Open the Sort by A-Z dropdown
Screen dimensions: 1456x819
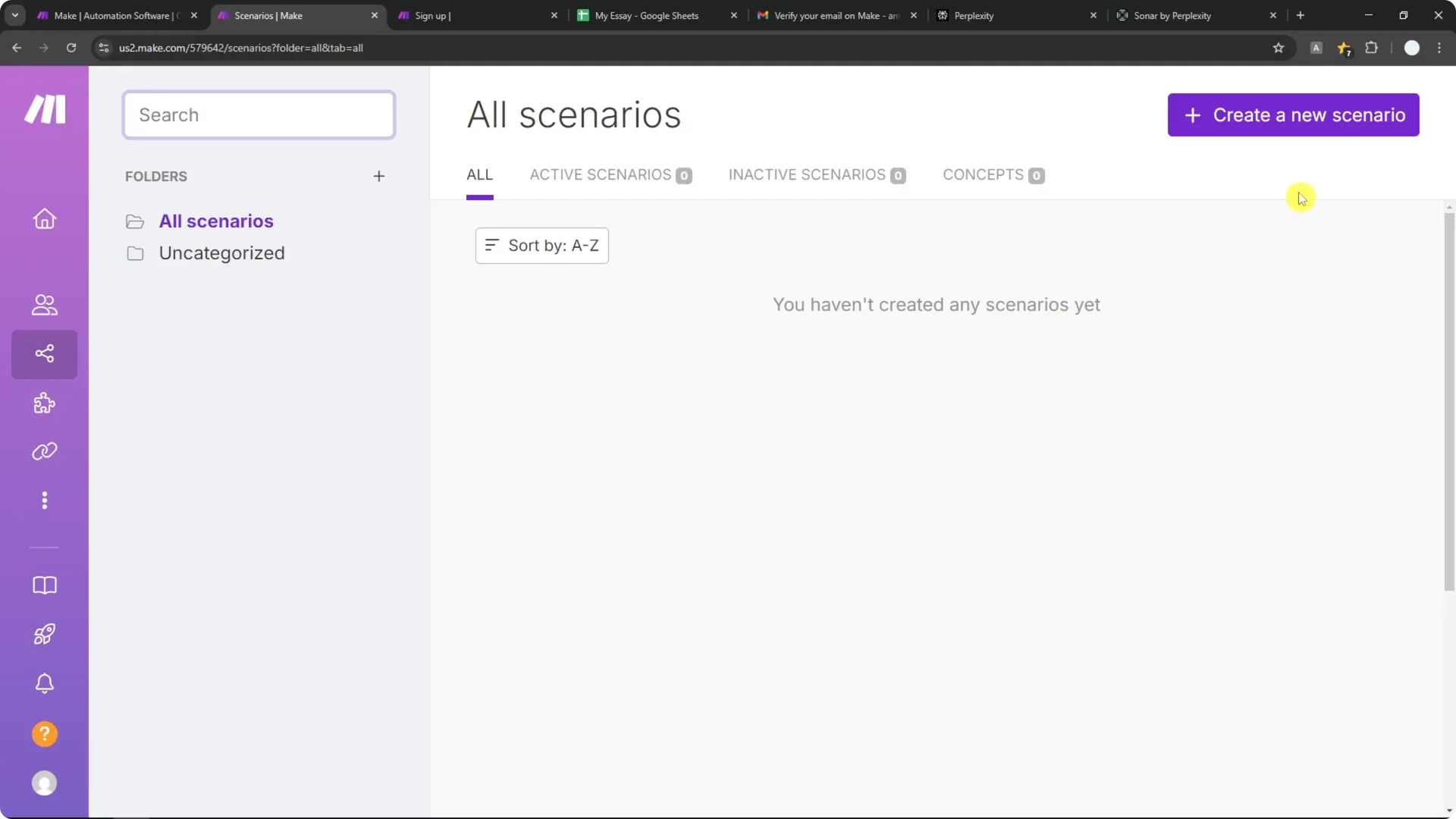(541, 245)
